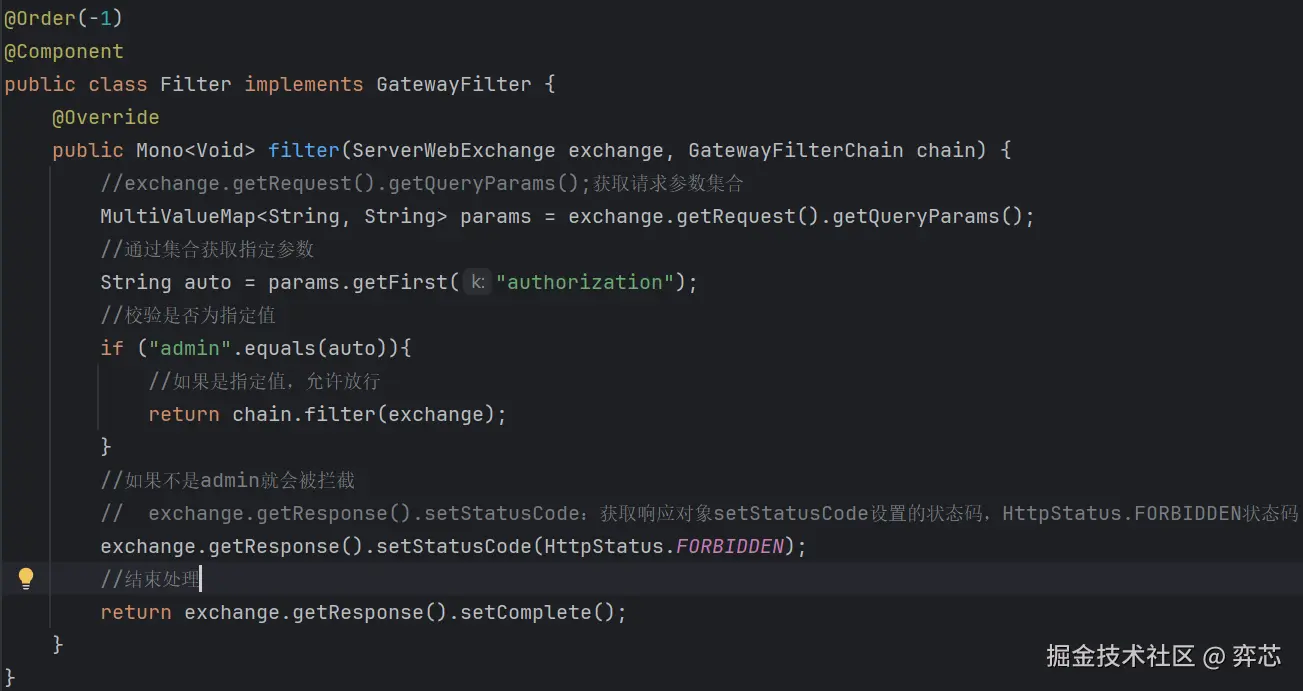Click the "authorization" string literal
The image size is (1303, 691).
(585, 282)
